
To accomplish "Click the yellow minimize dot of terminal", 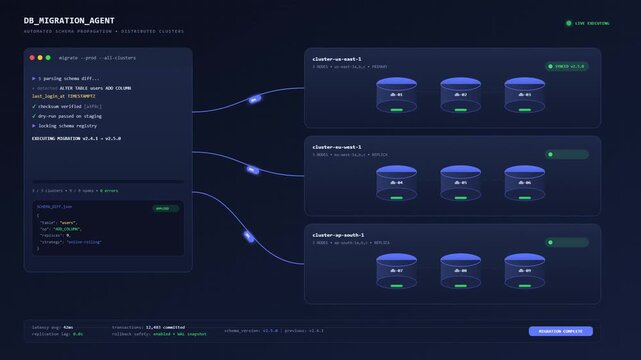I will pos(40,58).
